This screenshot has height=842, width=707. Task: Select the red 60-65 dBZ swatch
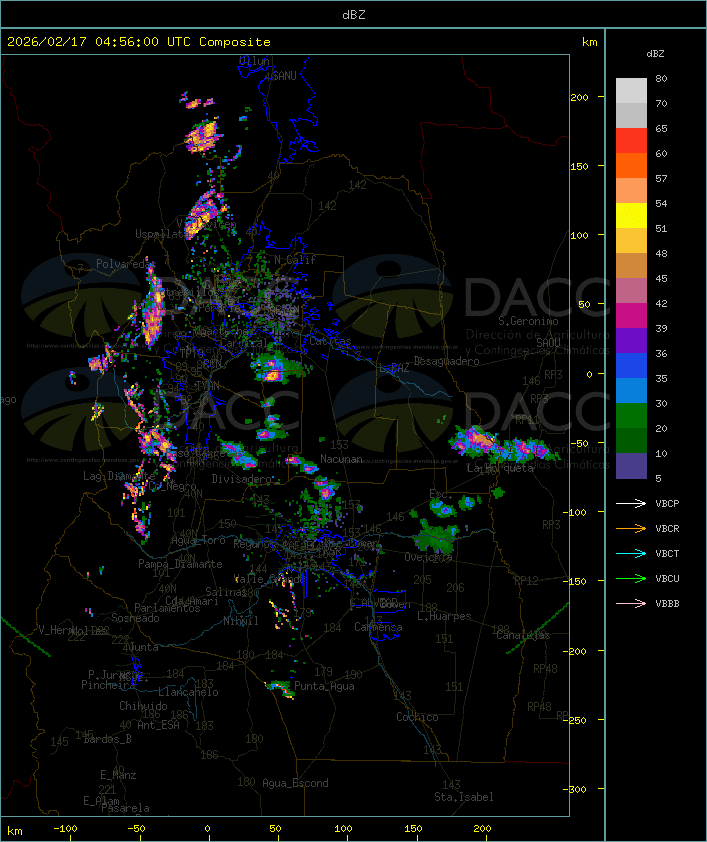pos(631,141)
